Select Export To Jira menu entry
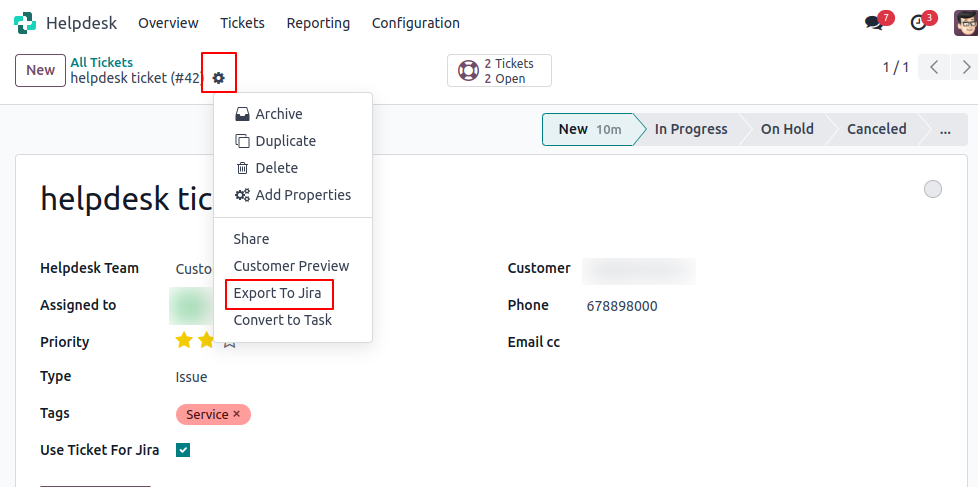978x487 pixels. [x=278, y=293]
